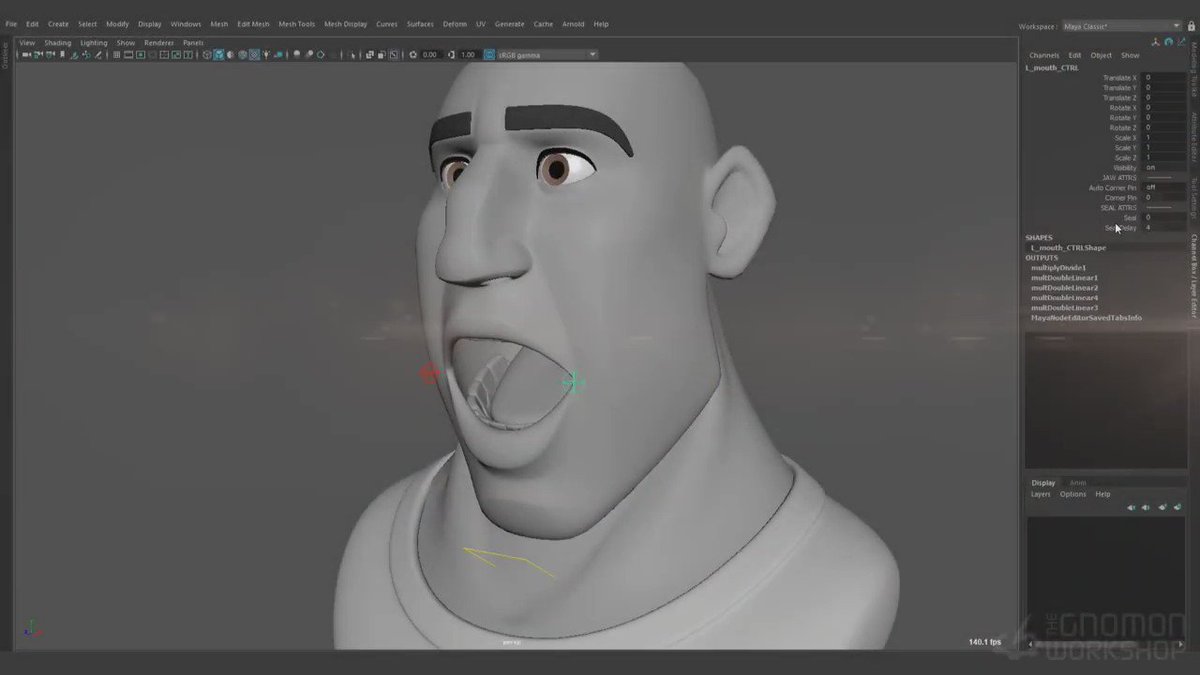Open the File menu
The width and height of the screenshot is (1200, 675).
point(11,24)
